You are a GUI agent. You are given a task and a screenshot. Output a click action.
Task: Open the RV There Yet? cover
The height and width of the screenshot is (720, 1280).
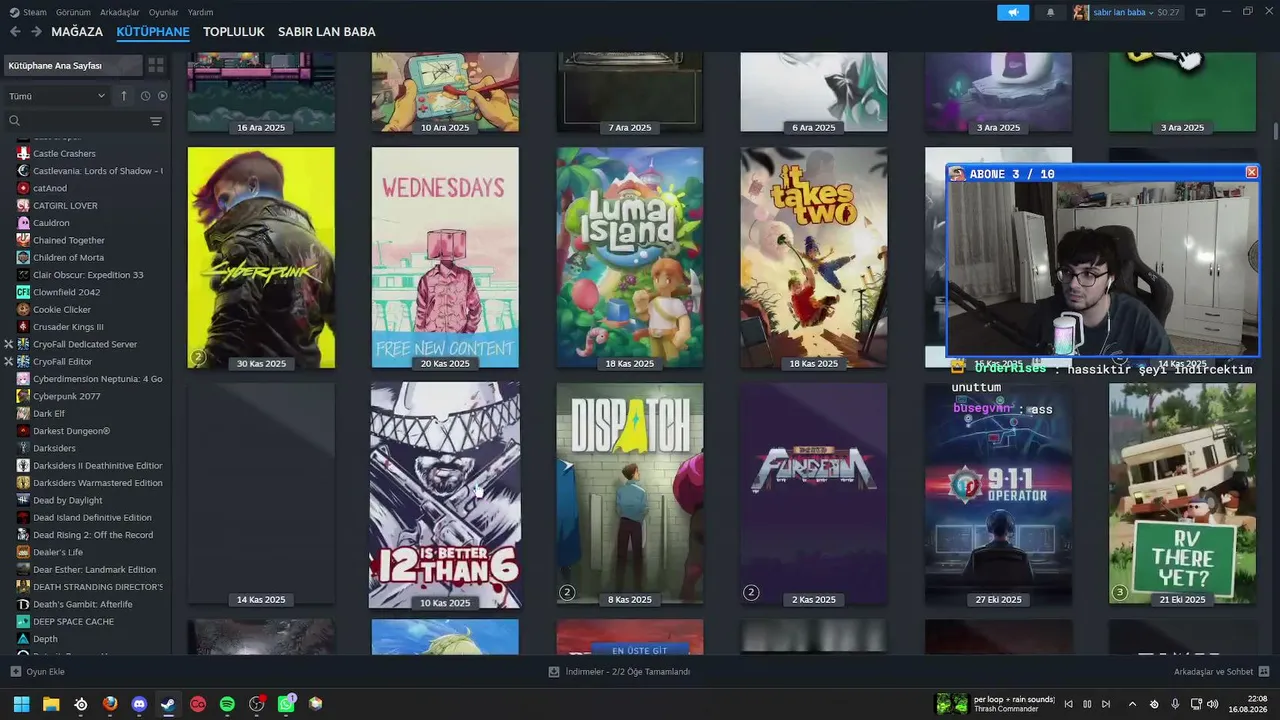[1182, 494]
